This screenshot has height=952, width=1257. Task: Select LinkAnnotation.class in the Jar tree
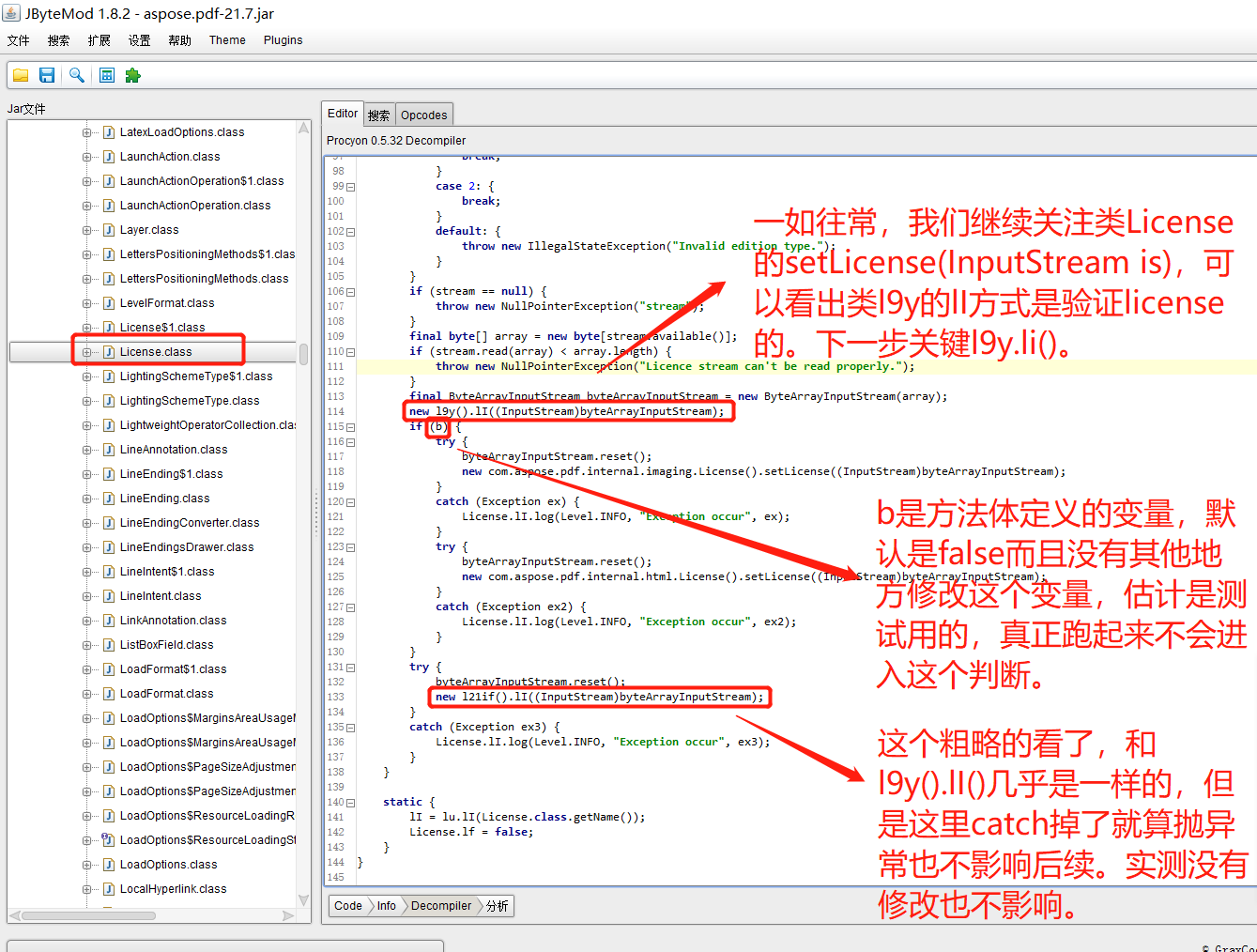point(173,621)
